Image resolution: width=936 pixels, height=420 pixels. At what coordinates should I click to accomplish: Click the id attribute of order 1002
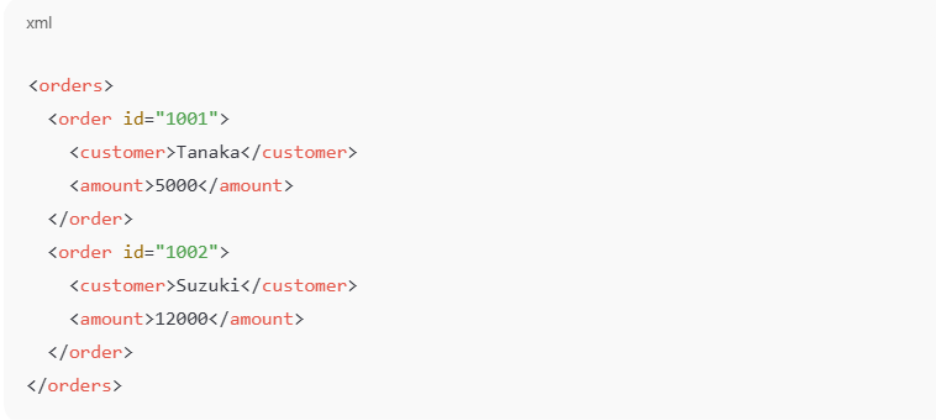(x=132, y=252)
